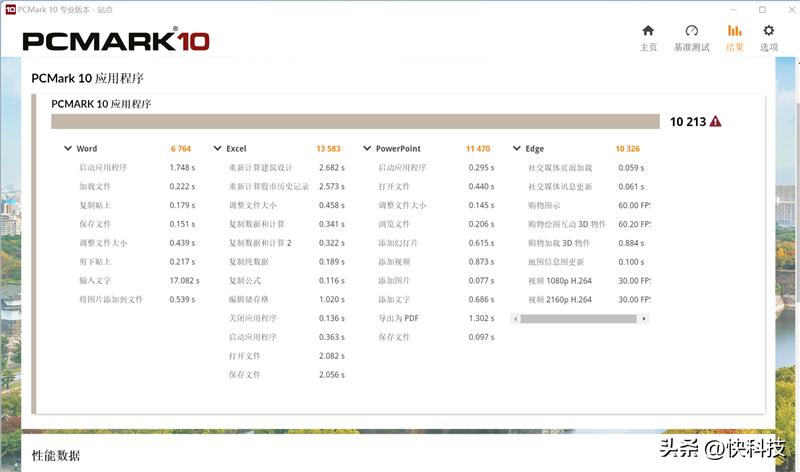The image size is (800, 472).
Task: Select the Word value 0.539 s
Action: [182, 300]
